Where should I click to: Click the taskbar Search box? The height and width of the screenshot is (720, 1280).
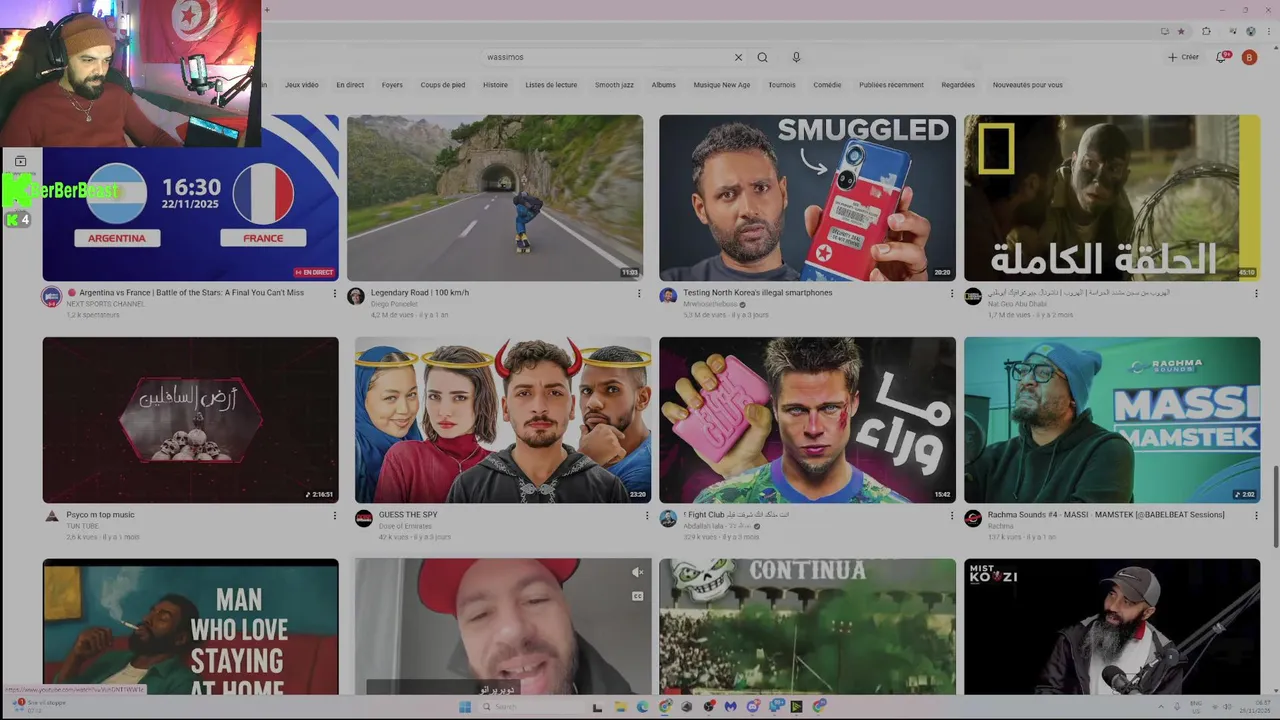530,707
